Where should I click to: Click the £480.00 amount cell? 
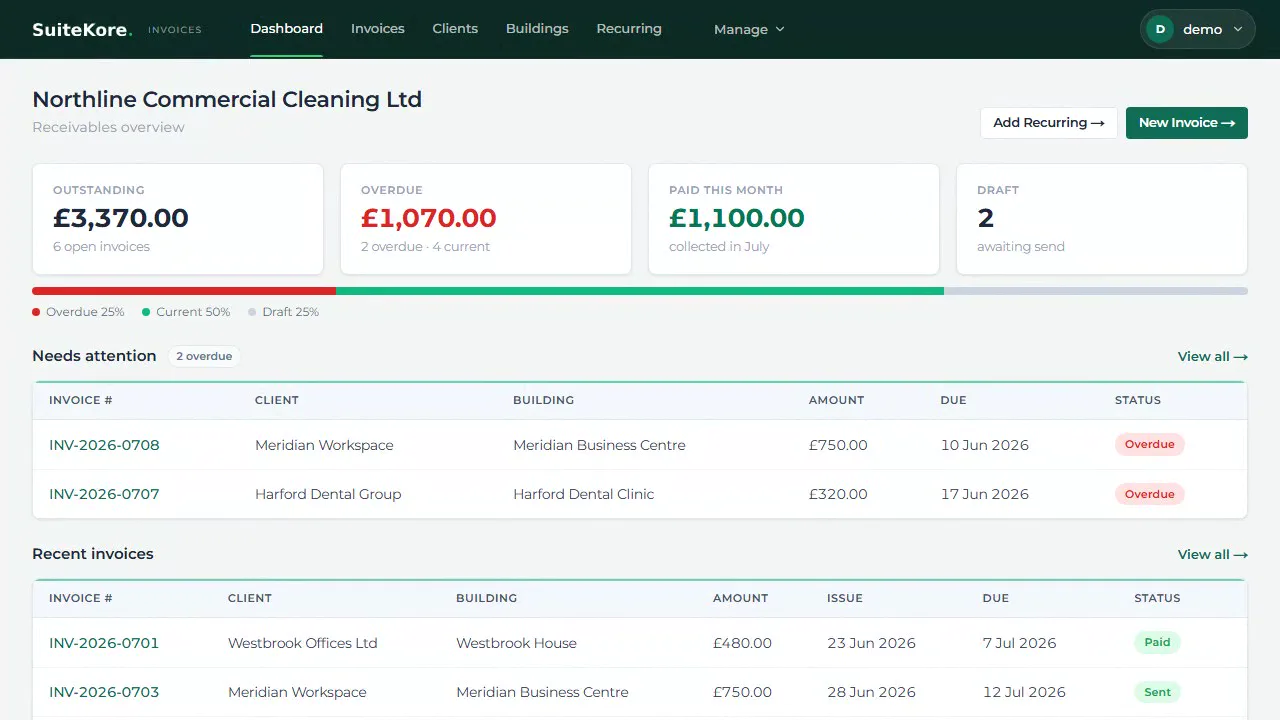coord(742,643)
